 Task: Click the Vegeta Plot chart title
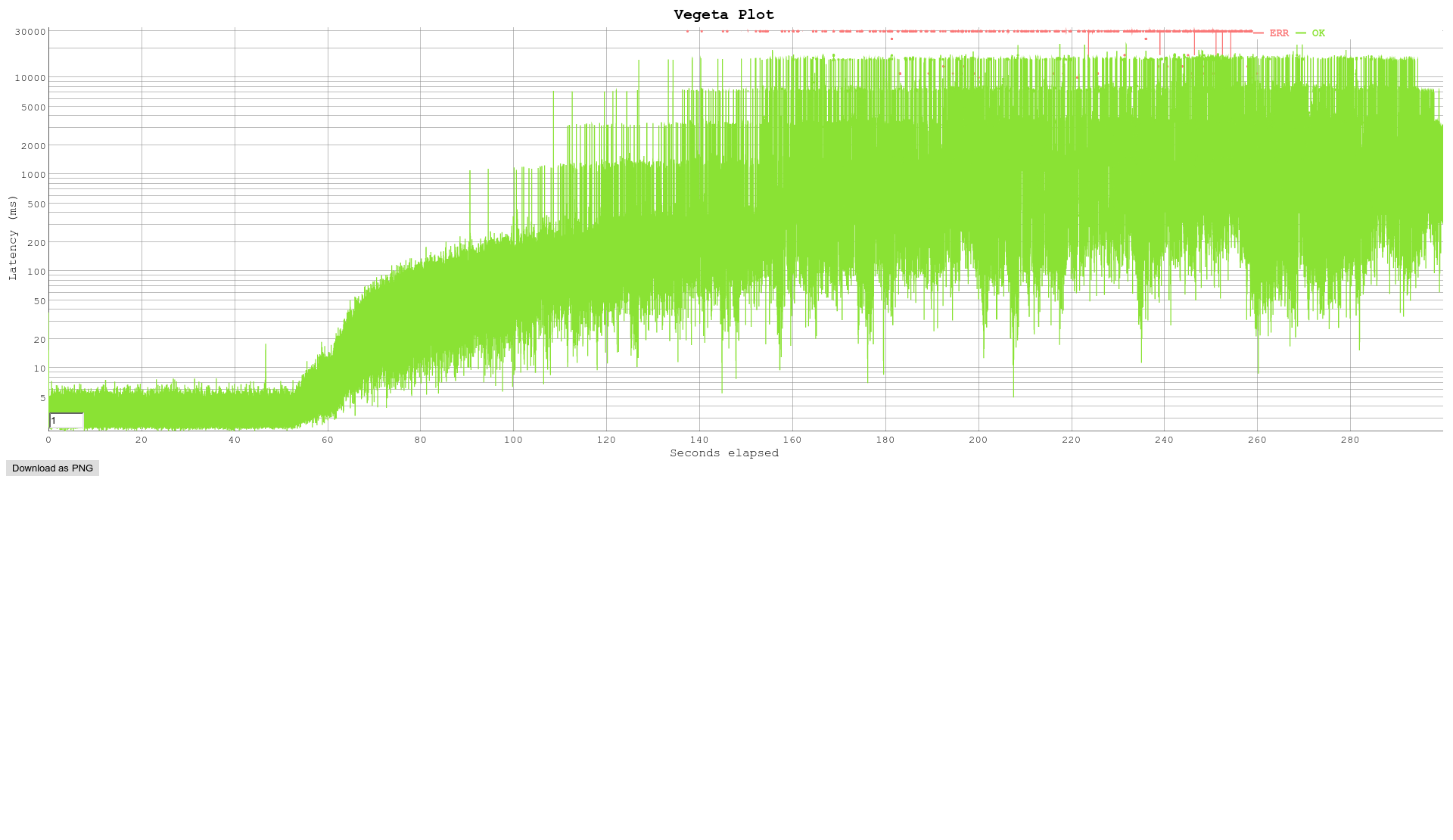723,14
